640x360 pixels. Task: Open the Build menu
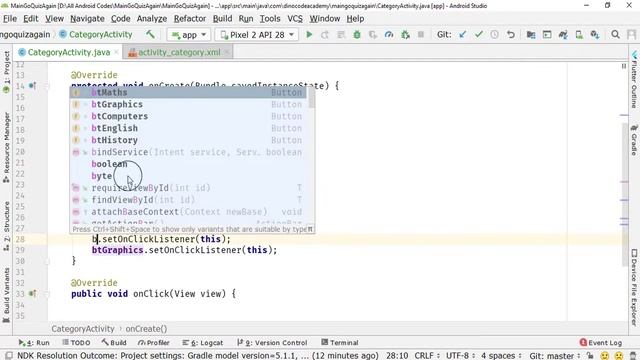[222, 19]
